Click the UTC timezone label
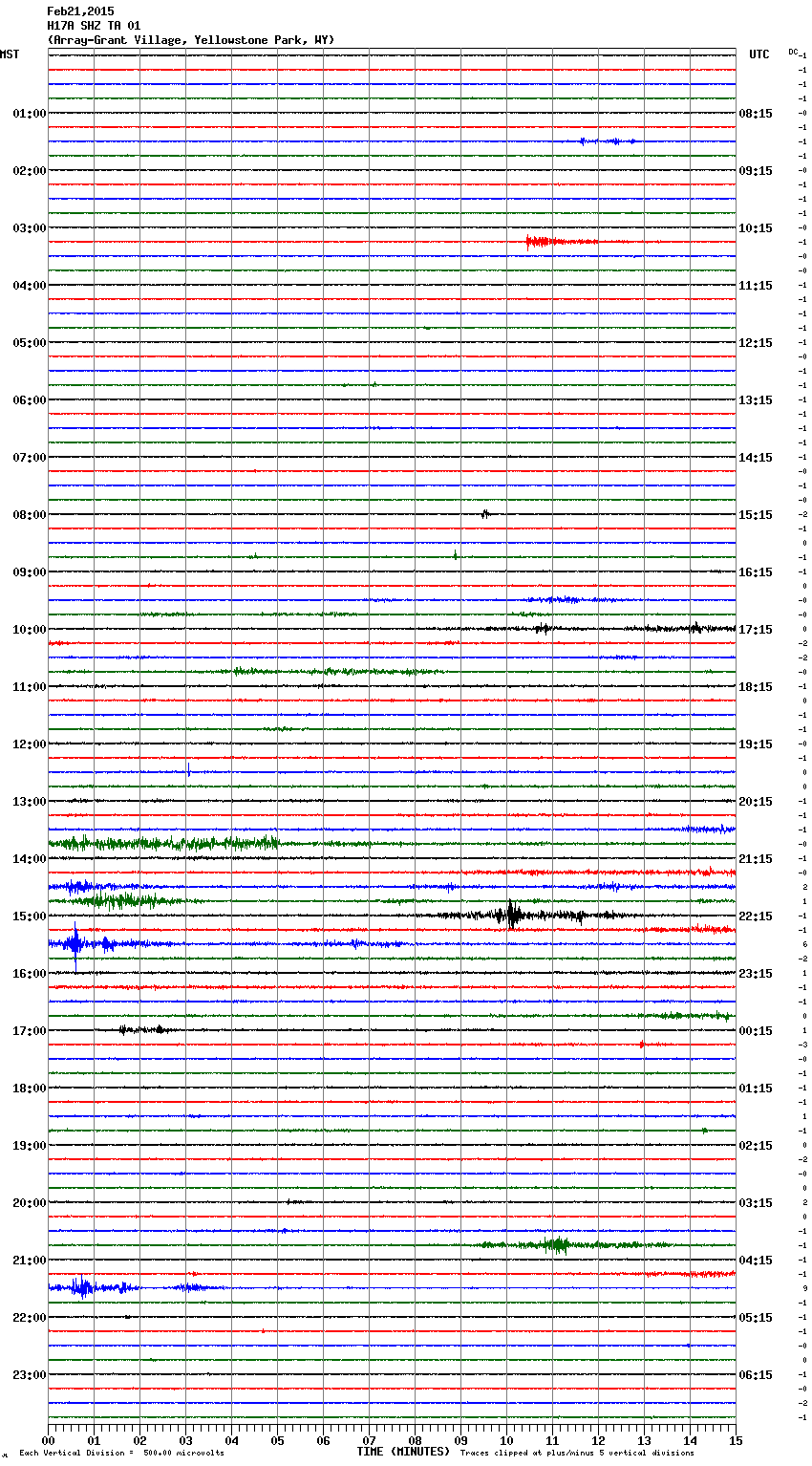The height and width of the screenshot is (1466, 812). pos(759,54)
